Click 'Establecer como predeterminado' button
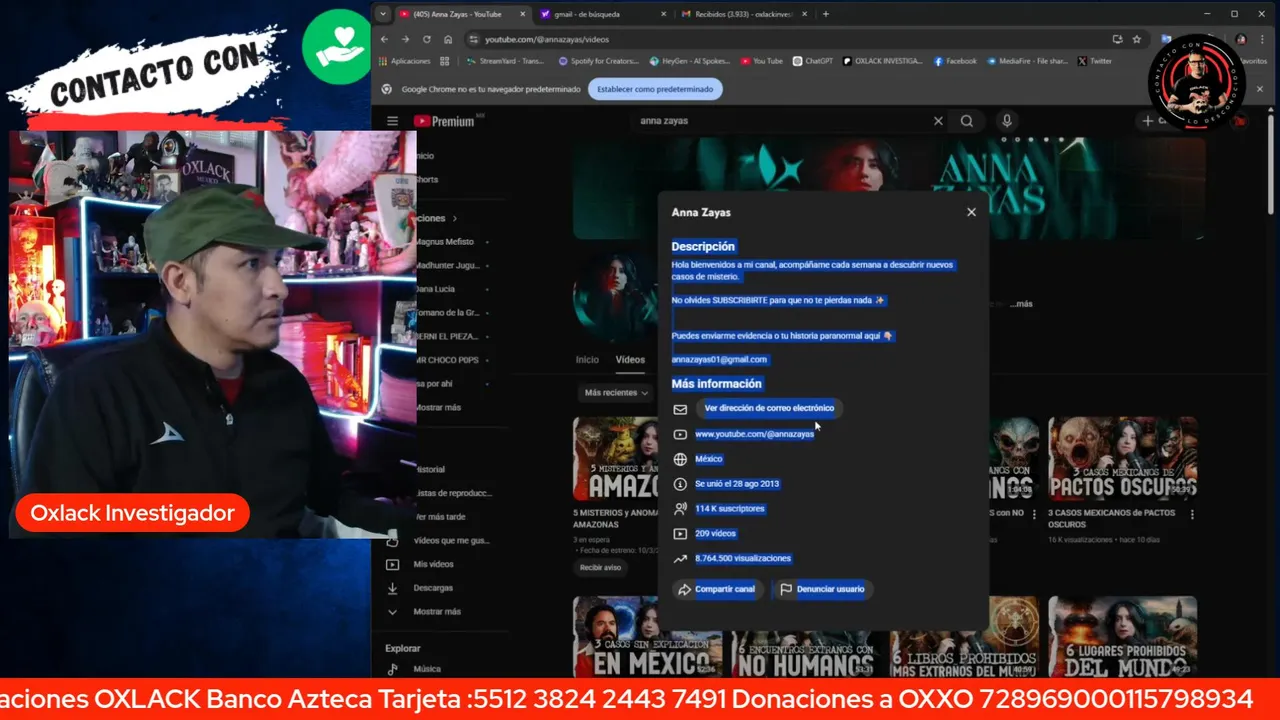Image resolution: width=1280 pixels, height=720 pixels. pos(655,89)
